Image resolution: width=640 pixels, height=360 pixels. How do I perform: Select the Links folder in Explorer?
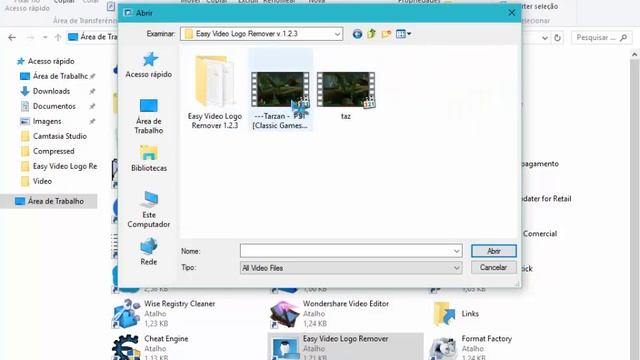coord(456,313)
